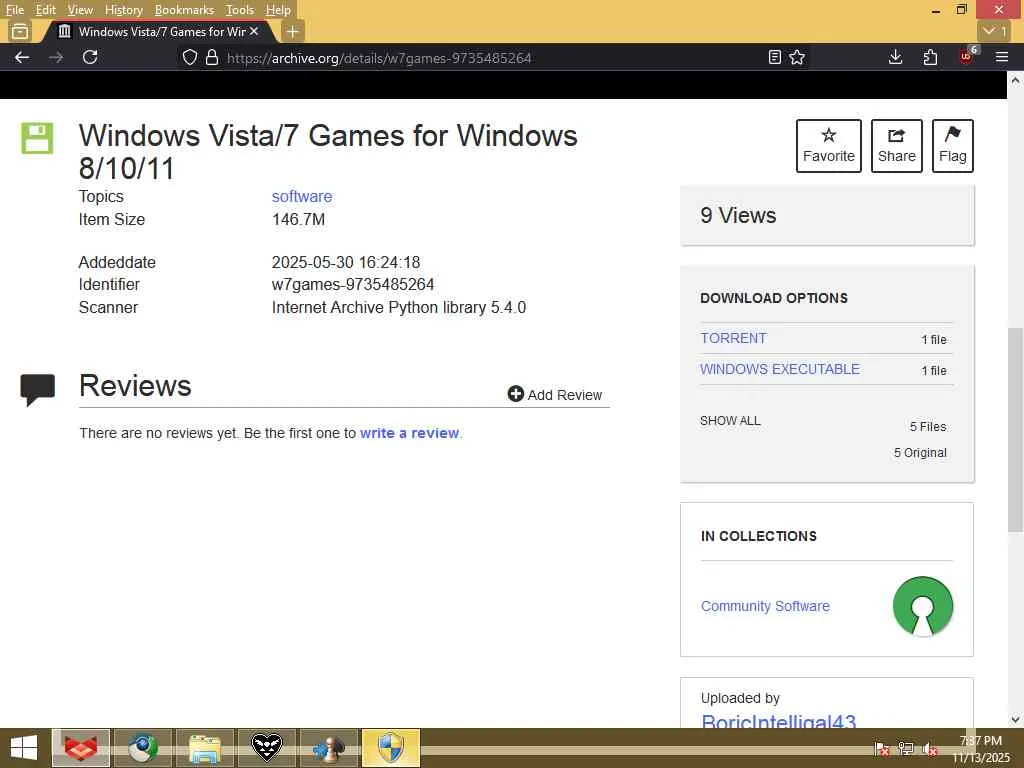Viewport: 1024px width, 768px height.
Task: Open the Bookmarks menu
Action: point(184,10)
